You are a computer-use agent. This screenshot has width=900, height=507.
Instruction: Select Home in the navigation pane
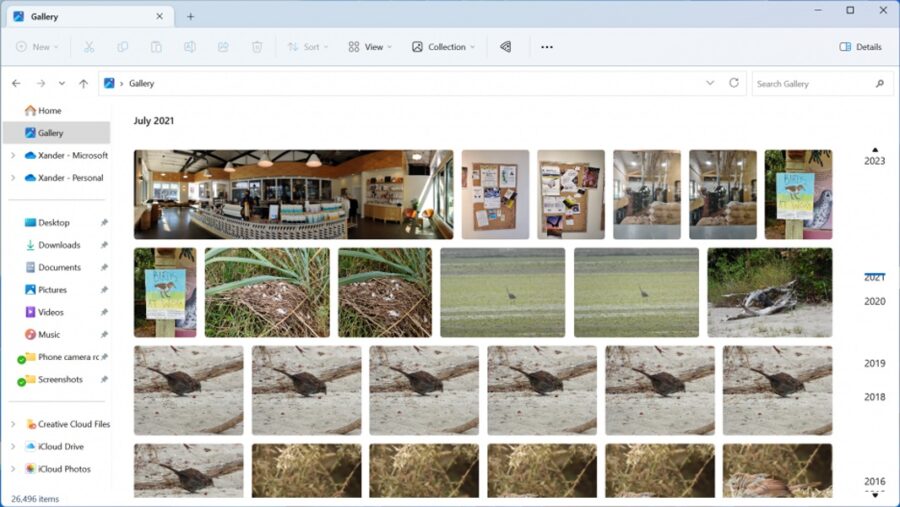click(49, 111)
